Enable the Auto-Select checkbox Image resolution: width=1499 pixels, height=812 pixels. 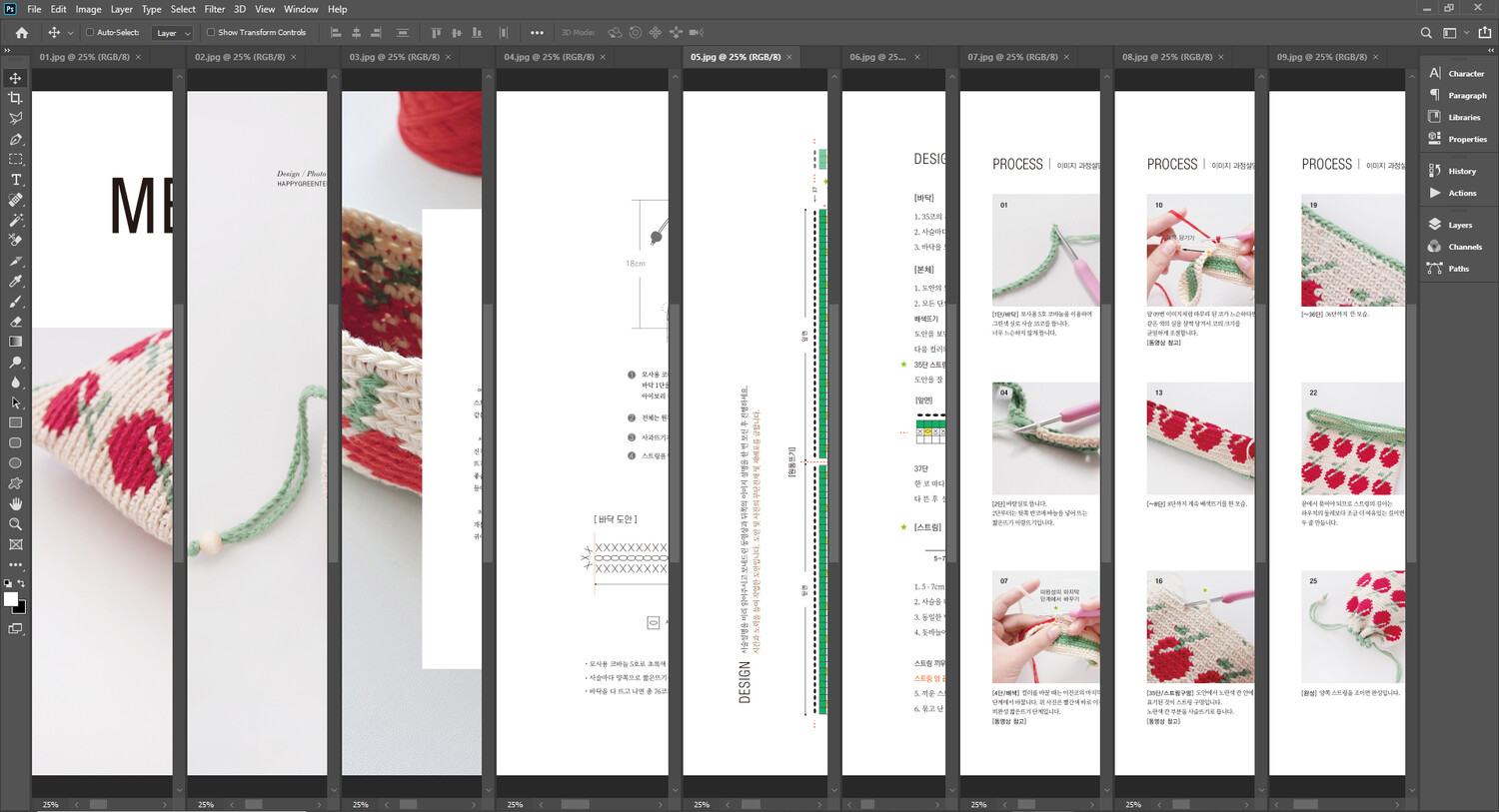tap(90, 33)
